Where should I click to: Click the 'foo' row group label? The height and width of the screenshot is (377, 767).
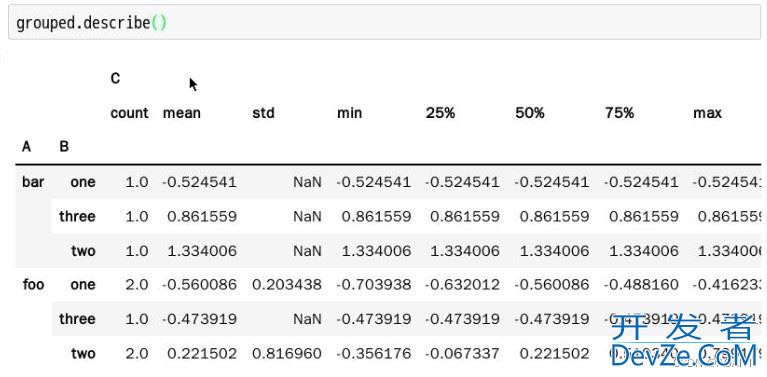coord(33,284)
